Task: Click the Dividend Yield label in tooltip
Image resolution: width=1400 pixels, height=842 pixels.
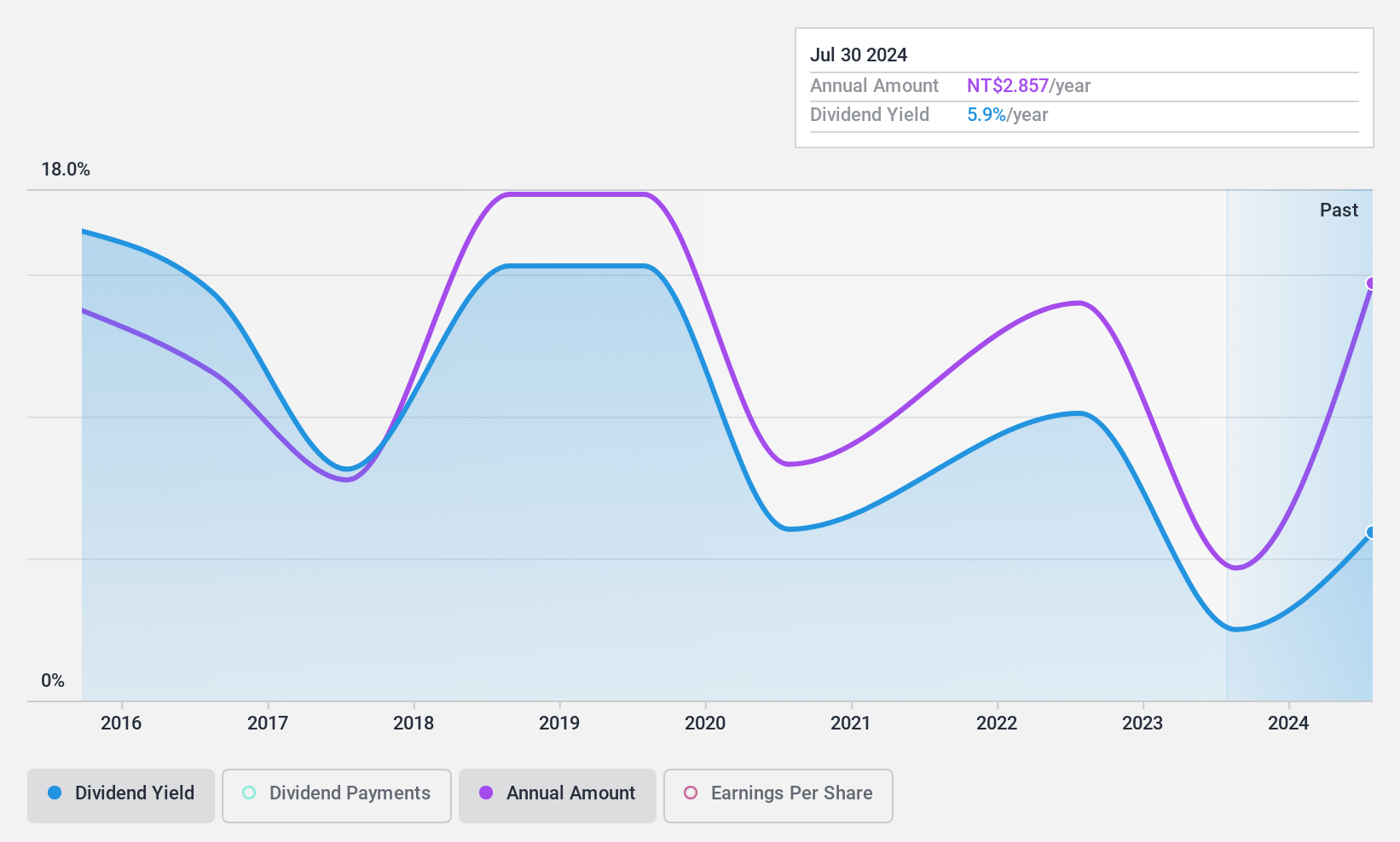Action: coord(870,115)
